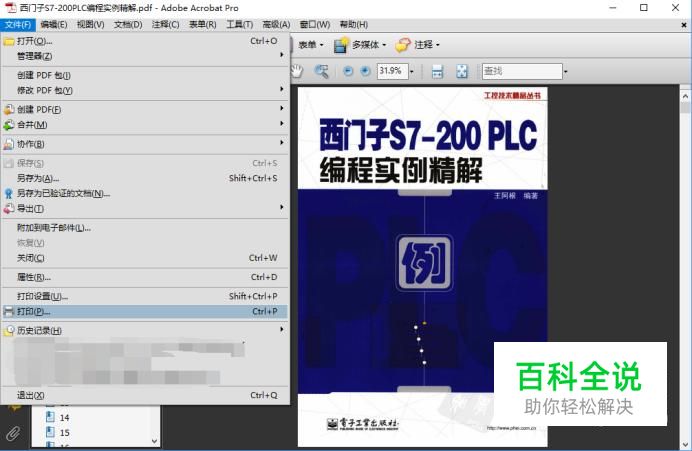Expand the 协作(B) submenu

point(145,144)
